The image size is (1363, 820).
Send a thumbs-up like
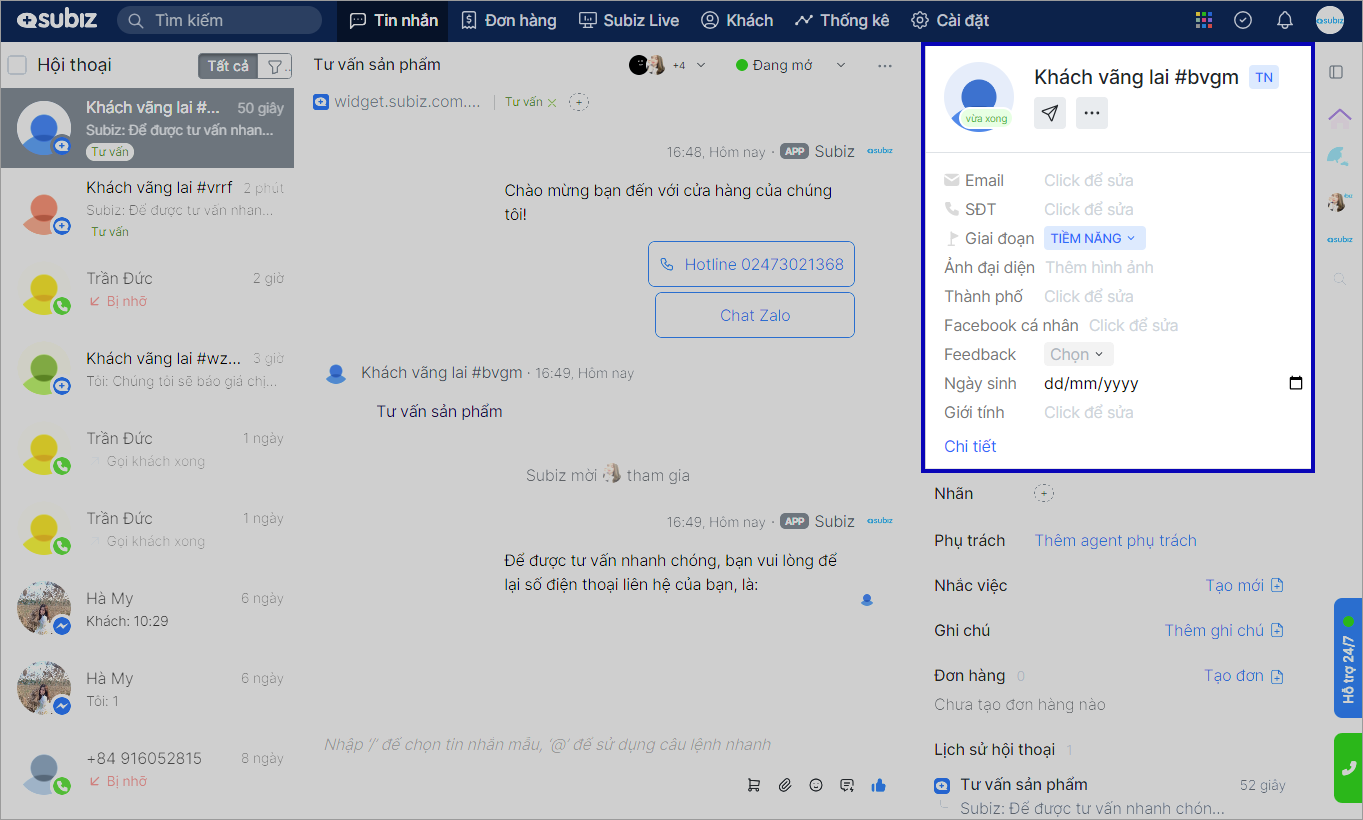tap(878, 785)
